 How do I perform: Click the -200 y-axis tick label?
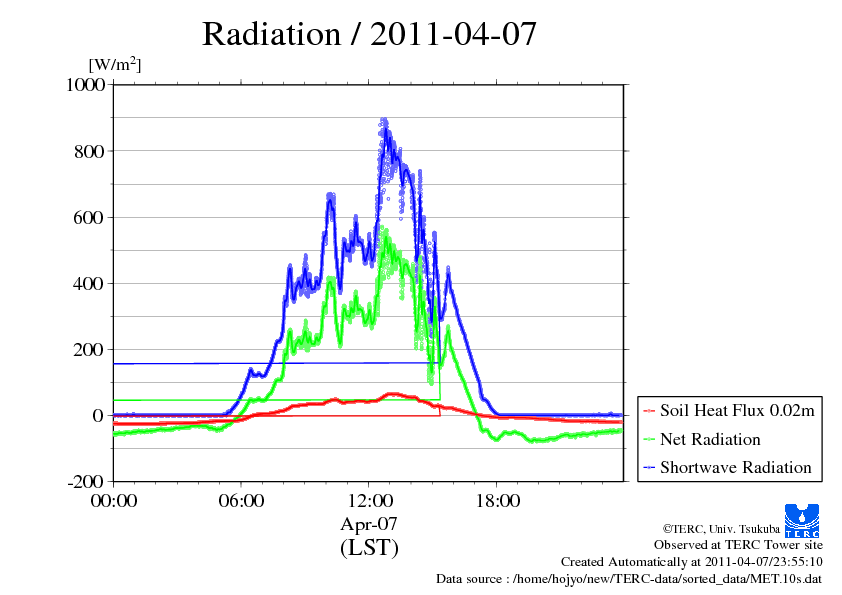87,482
